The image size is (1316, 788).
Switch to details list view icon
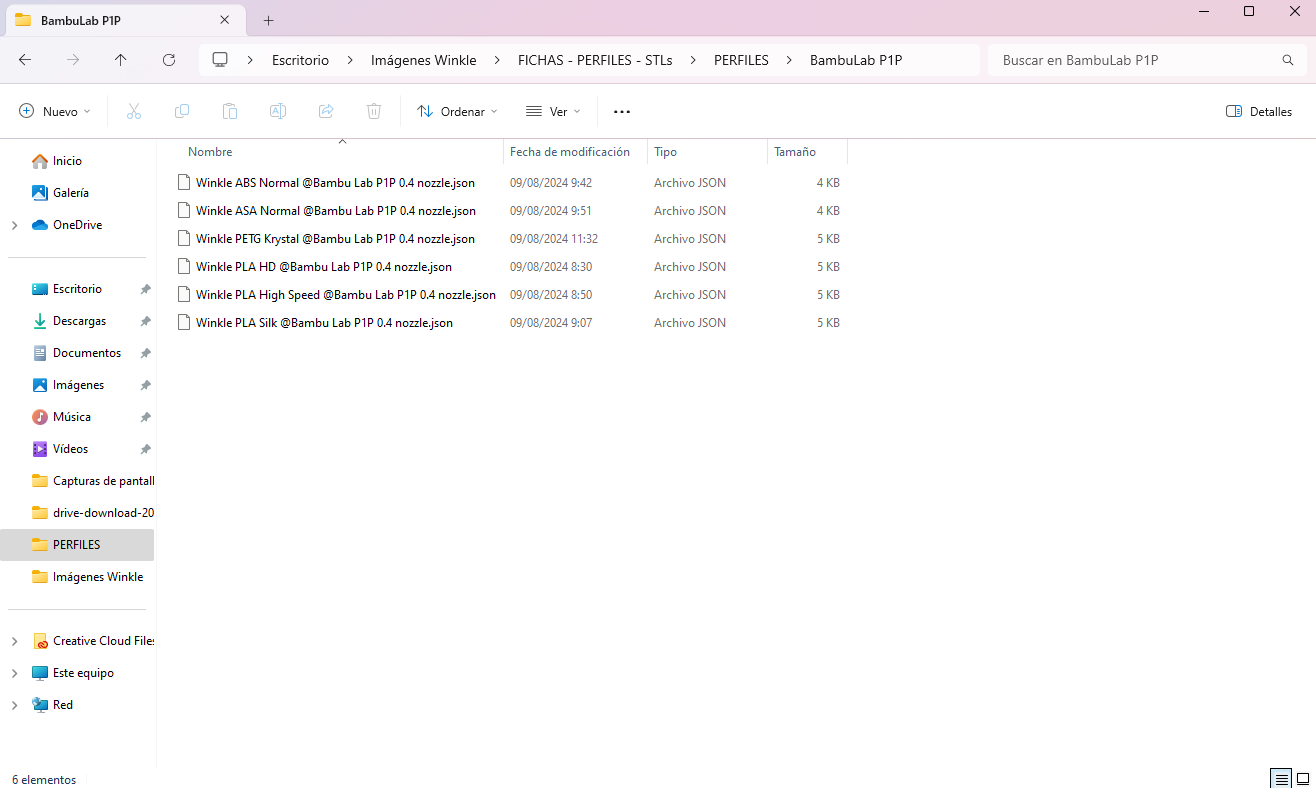click(x=1281, y=778)
